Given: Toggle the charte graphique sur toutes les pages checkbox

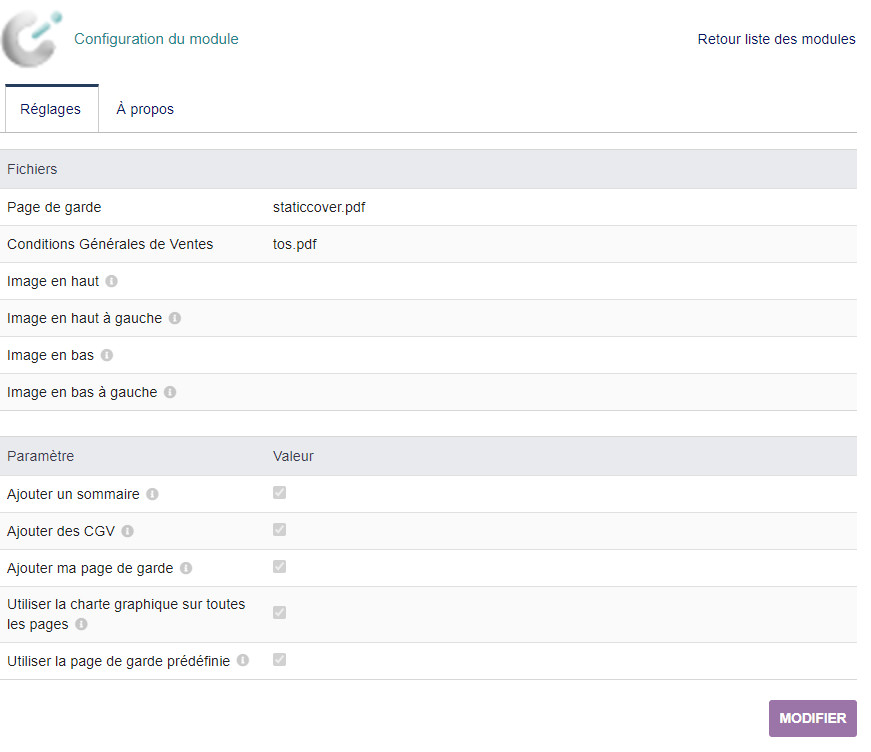Looking at the screenshot, I should coord(280,613).
